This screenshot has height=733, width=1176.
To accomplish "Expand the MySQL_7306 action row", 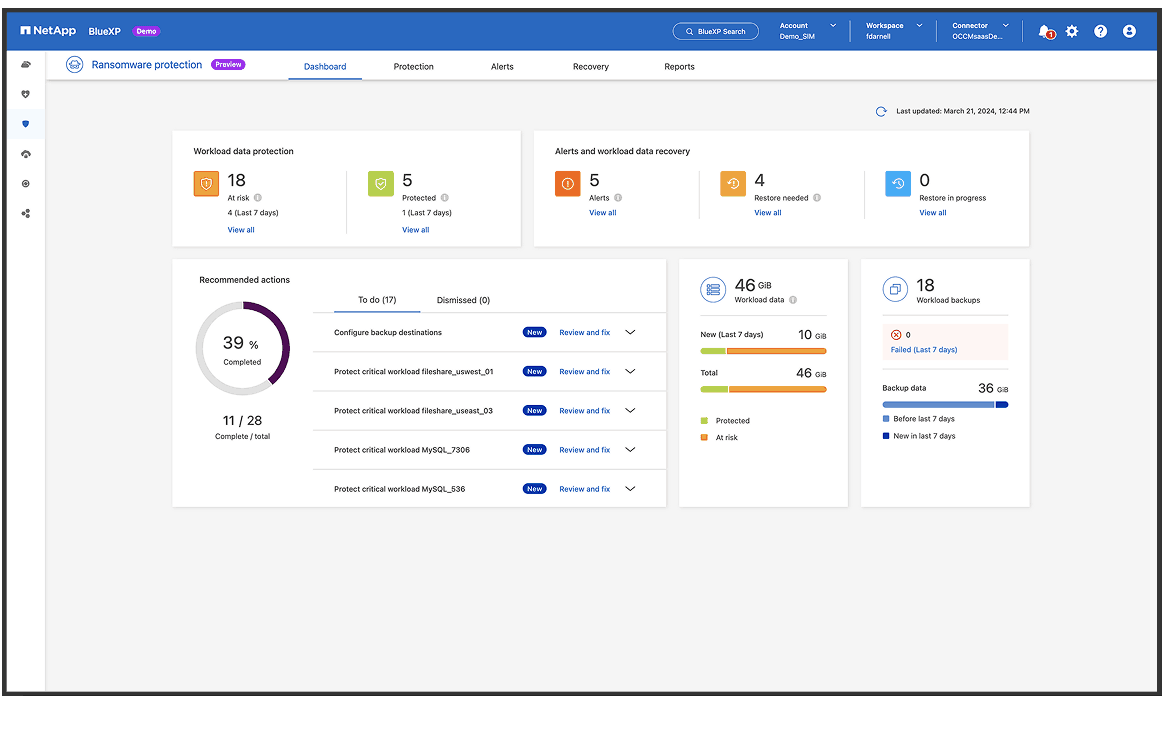I will [x=631, y=450].
